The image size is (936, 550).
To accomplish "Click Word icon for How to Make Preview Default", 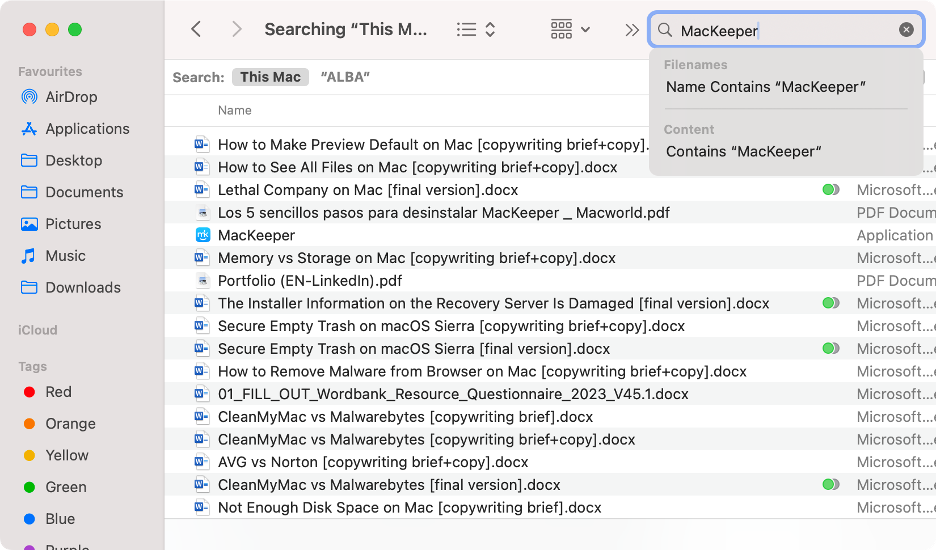I will (x=202, y=145).
